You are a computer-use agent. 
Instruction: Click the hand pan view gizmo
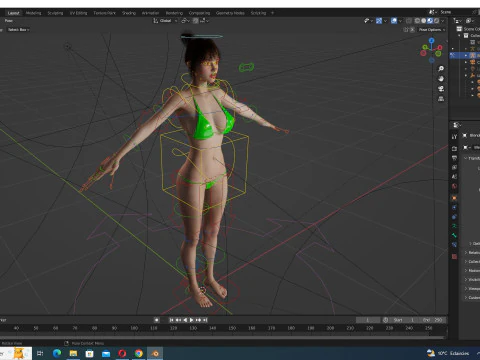click(x=441, y=79)
